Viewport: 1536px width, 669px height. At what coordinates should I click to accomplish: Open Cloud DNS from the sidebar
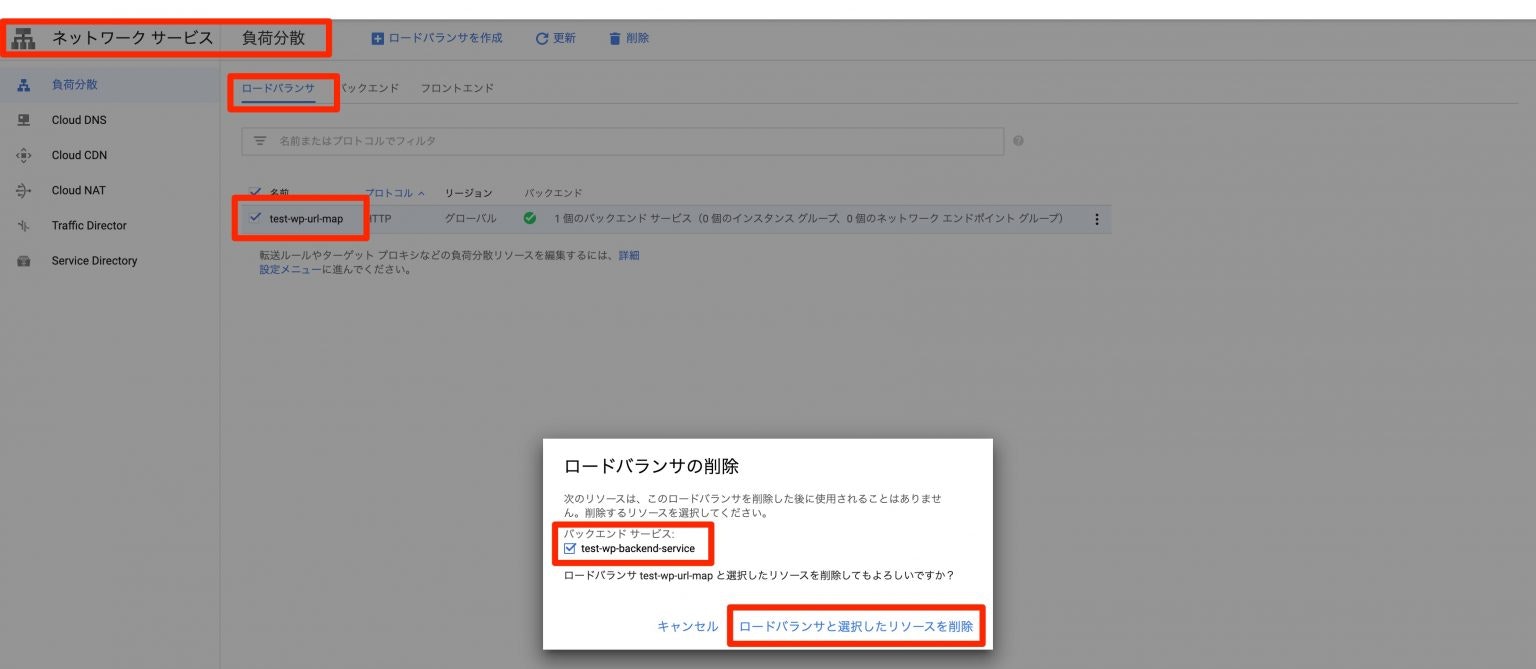click(x=78, y=119)
